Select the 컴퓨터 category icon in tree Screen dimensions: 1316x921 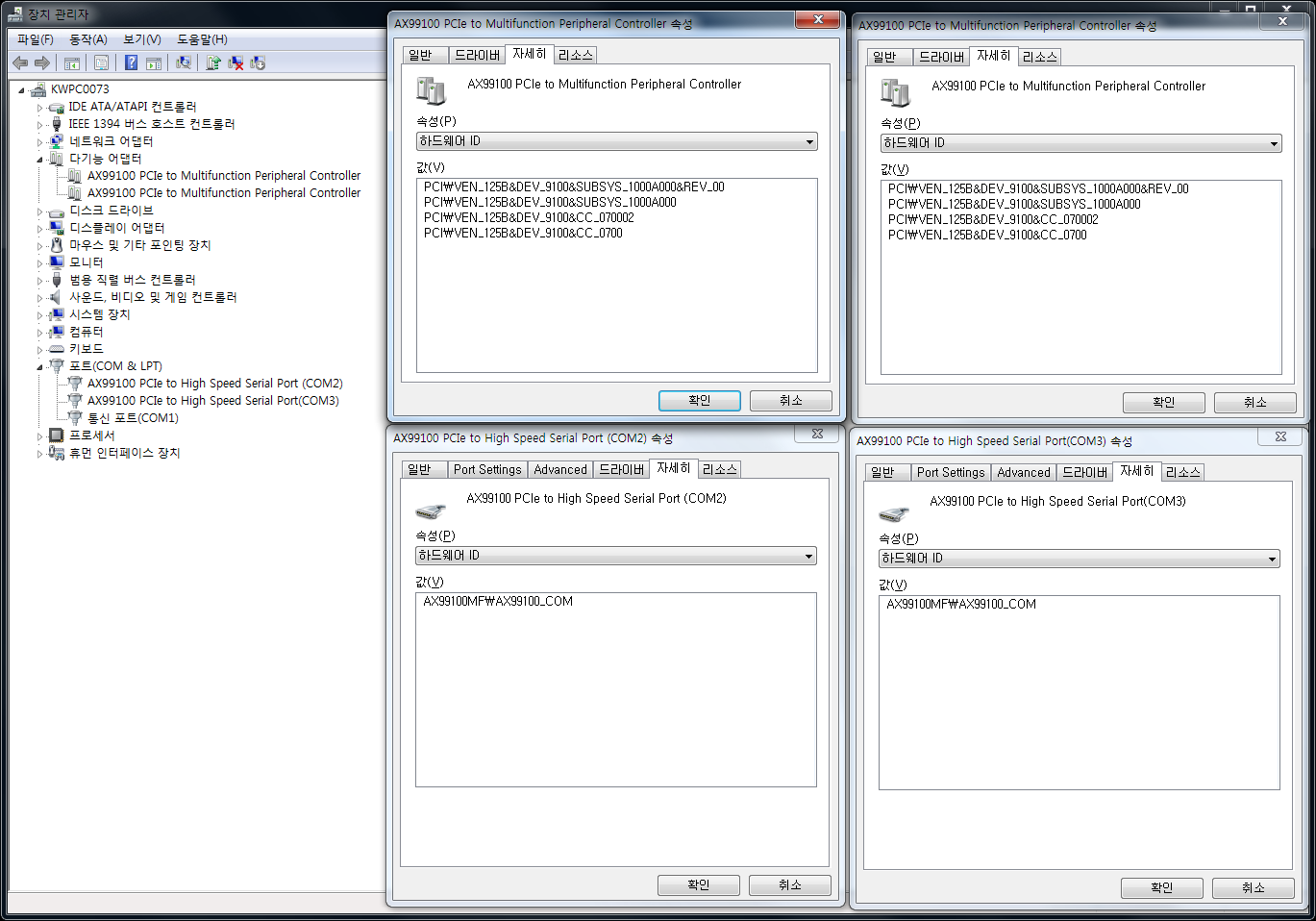(57, 332)
